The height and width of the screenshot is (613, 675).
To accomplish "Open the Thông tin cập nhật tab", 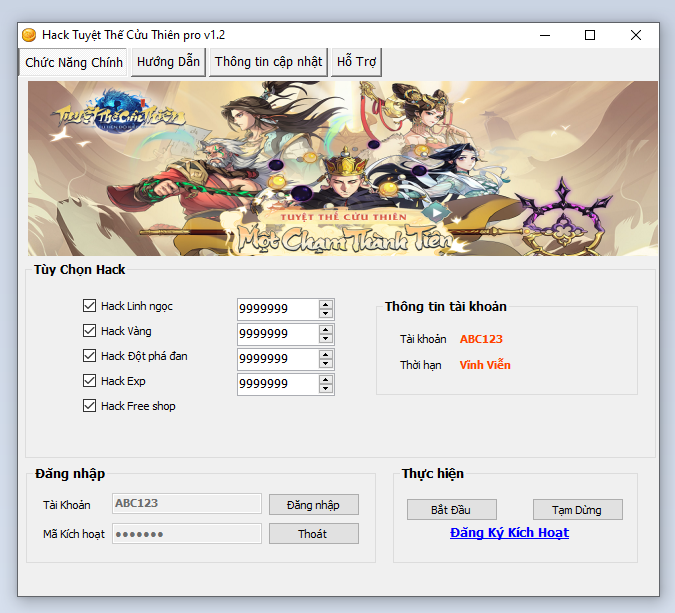I will point(268,62).
